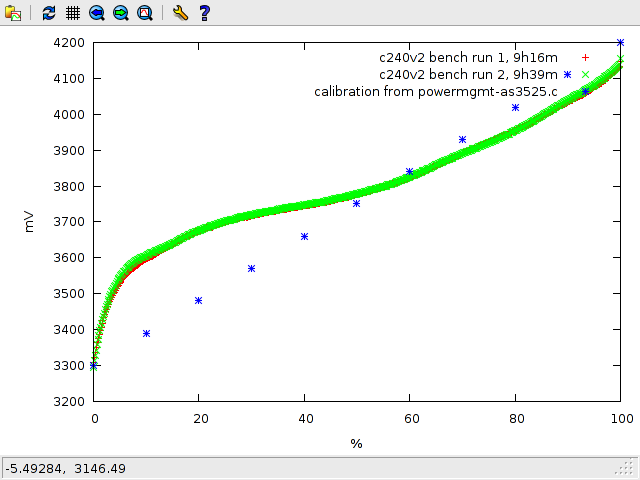Click the '20' x-axis tick label
This screenshot has width=640, height=480.
pyautogui.click(x=201, y=418)
